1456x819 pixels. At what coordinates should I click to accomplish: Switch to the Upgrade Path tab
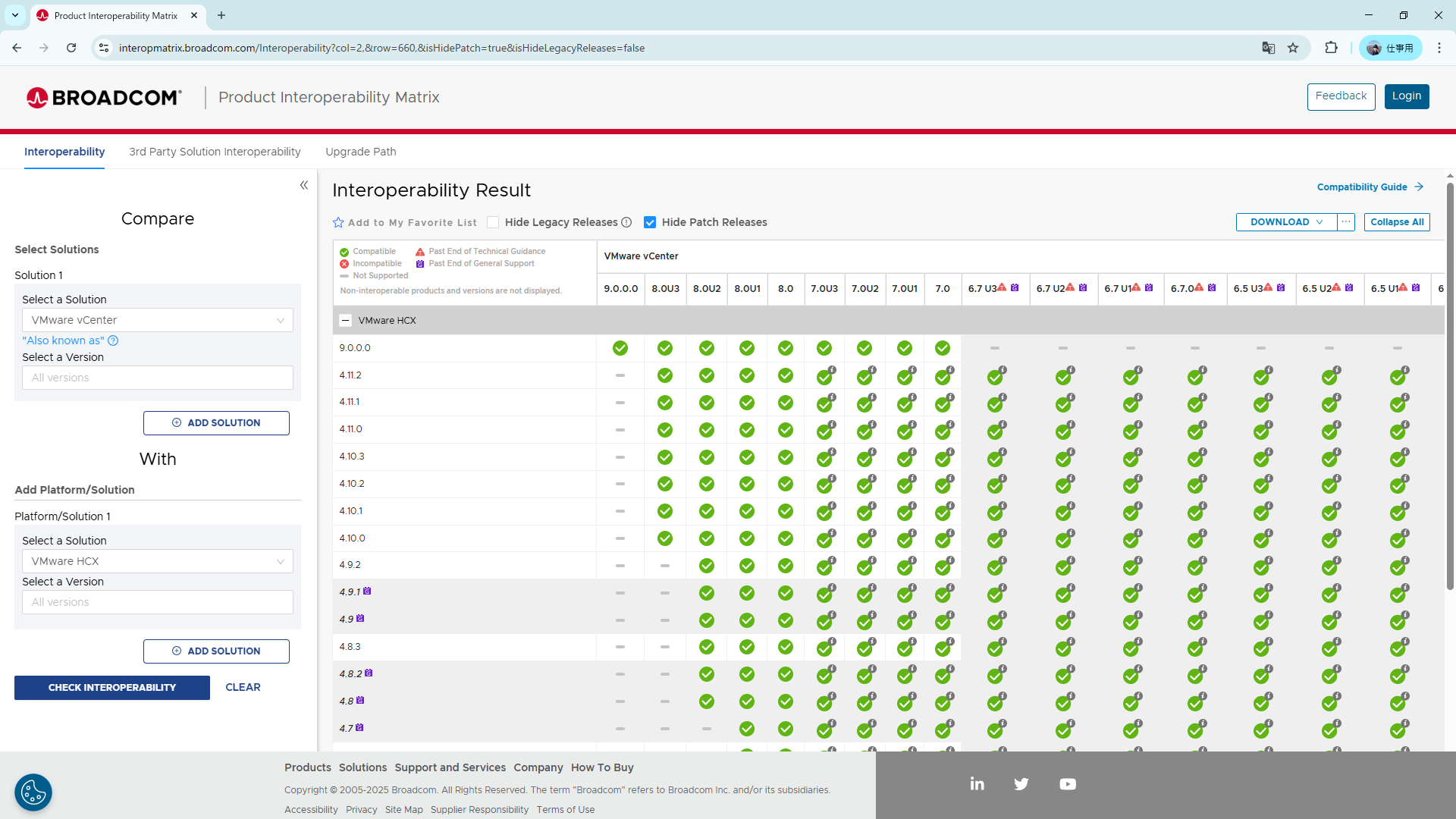coord(361,152)
